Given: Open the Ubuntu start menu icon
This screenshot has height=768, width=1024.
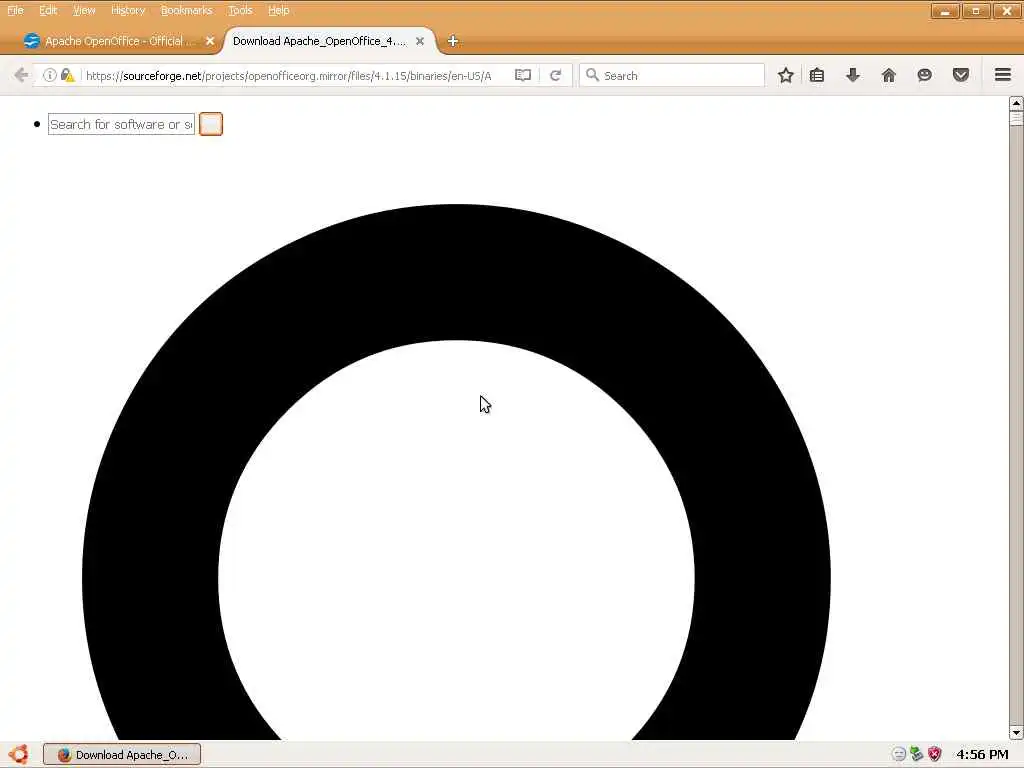Looking at the screenshot, I should (18, 754).
